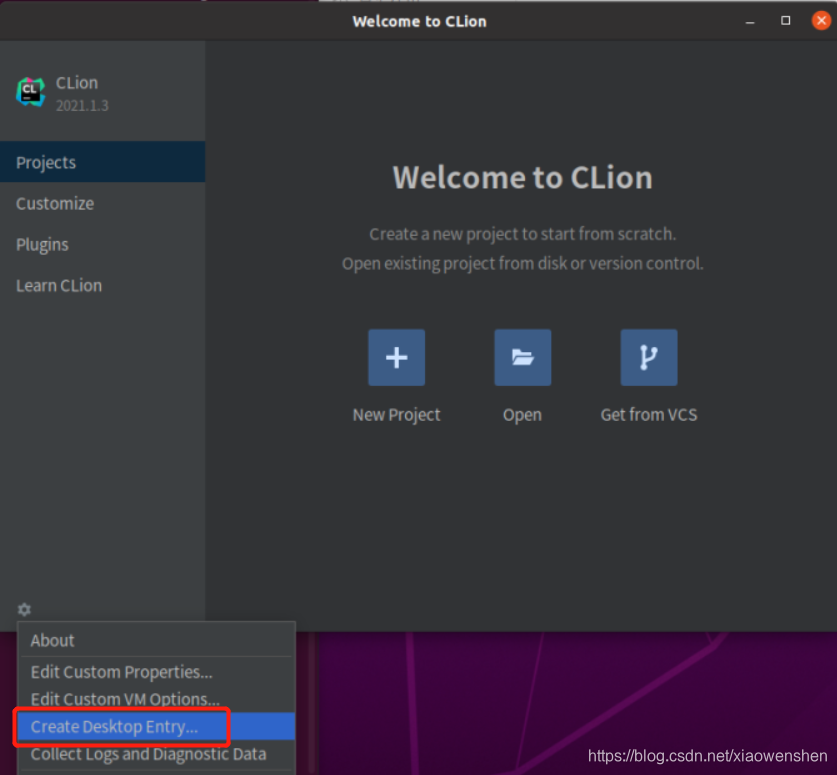Click the Welcome to CLion heading
Viewport: 837px width, 775px height.
pos(523,178)
